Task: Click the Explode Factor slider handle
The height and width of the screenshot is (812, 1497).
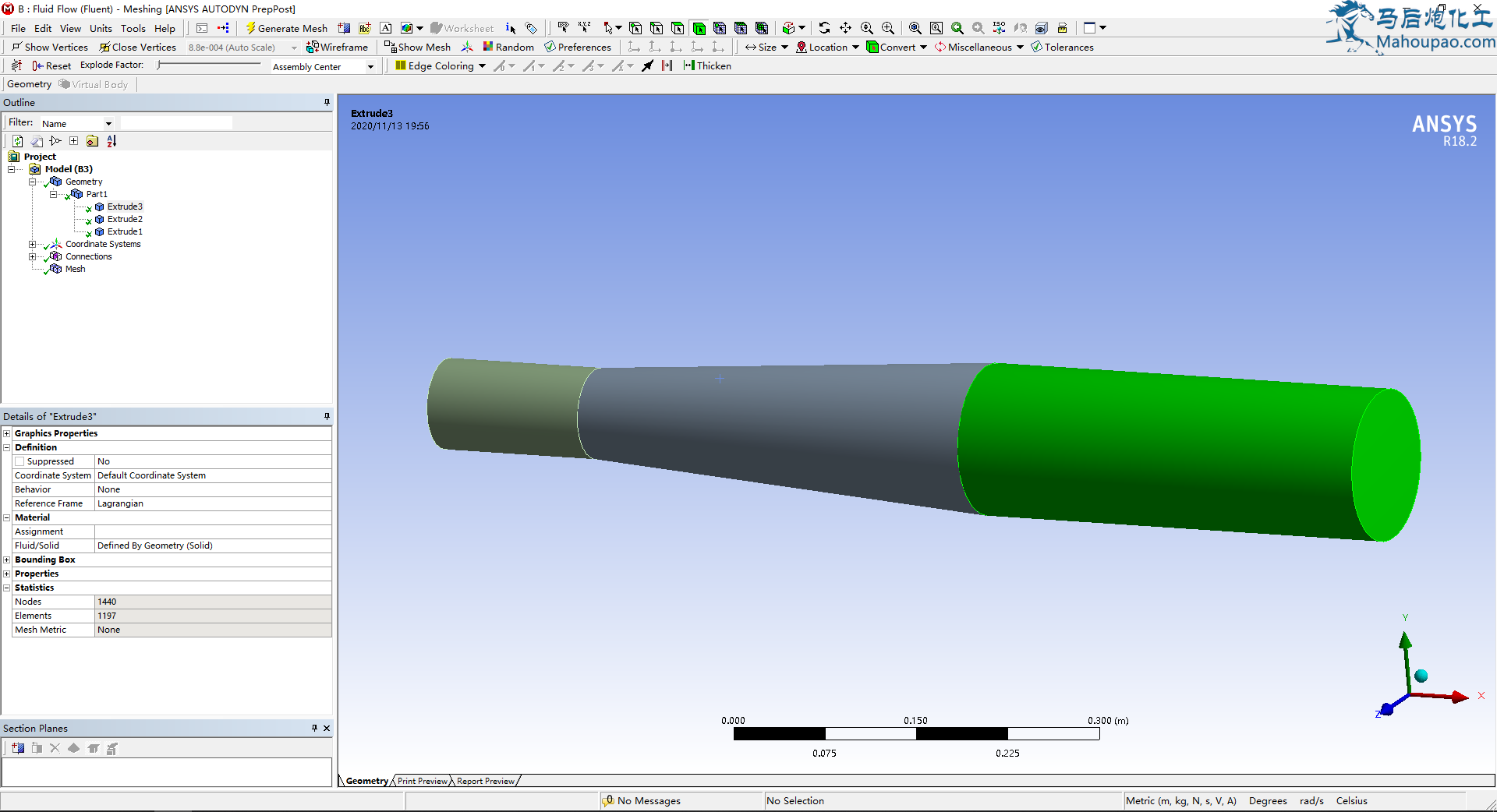Action: tap(160, 65)
